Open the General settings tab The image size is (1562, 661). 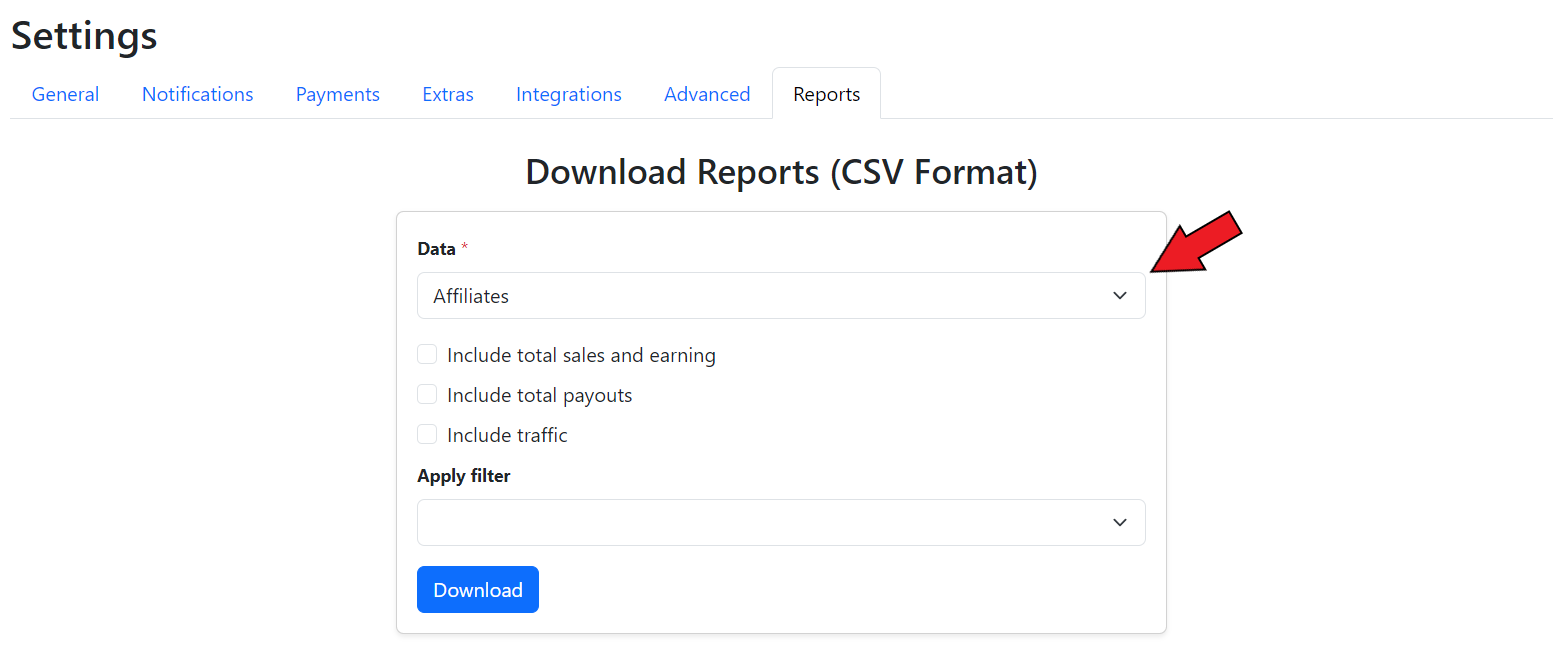tap(65, 94)
